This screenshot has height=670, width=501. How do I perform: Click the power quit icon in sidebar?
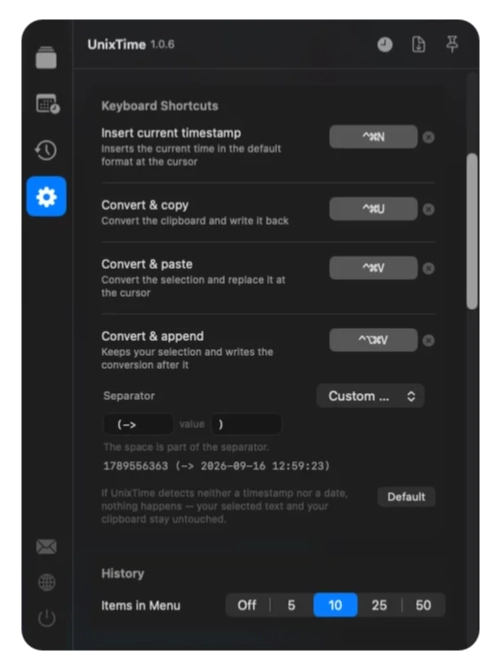[x=47, y=618]
